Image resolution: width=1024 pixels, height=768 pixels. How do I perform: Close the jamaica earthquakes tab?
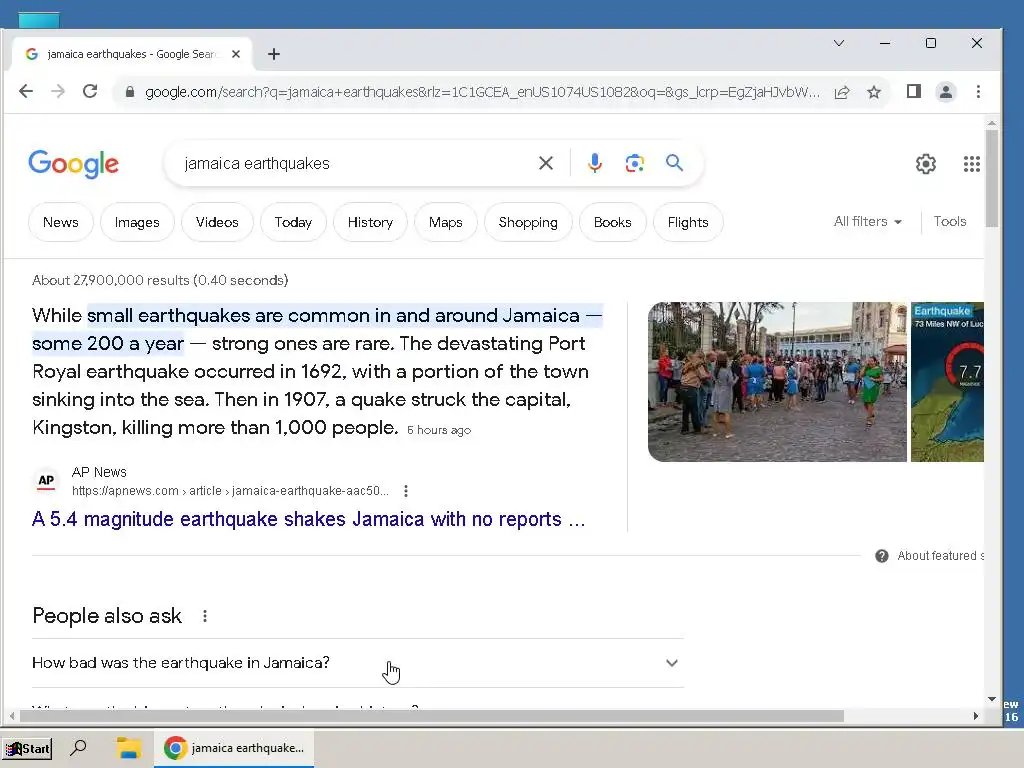[x=236, y=54]
